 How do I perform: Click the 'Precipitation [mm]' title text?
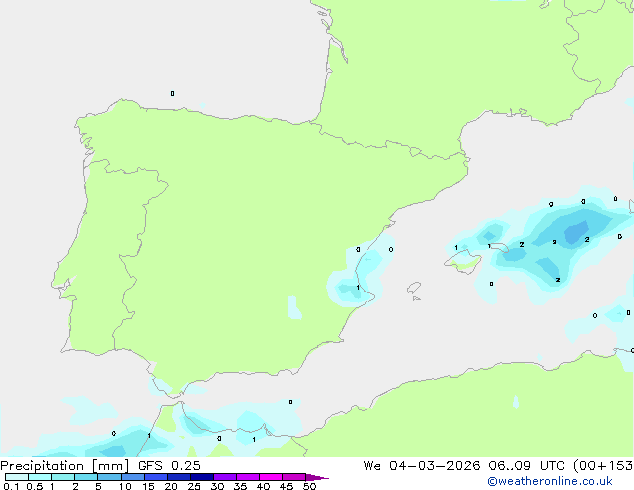coord(65,466)
